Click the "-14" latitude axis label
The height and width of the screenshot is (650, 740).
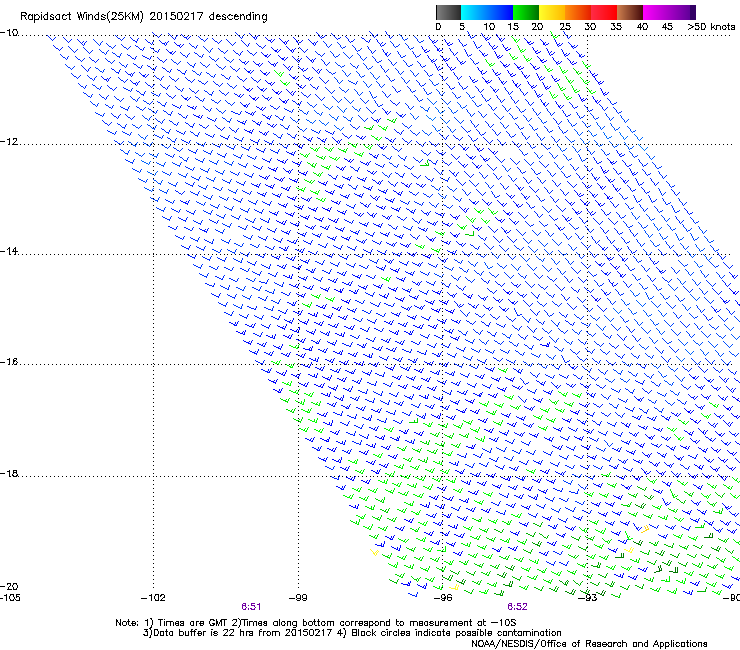9,251
